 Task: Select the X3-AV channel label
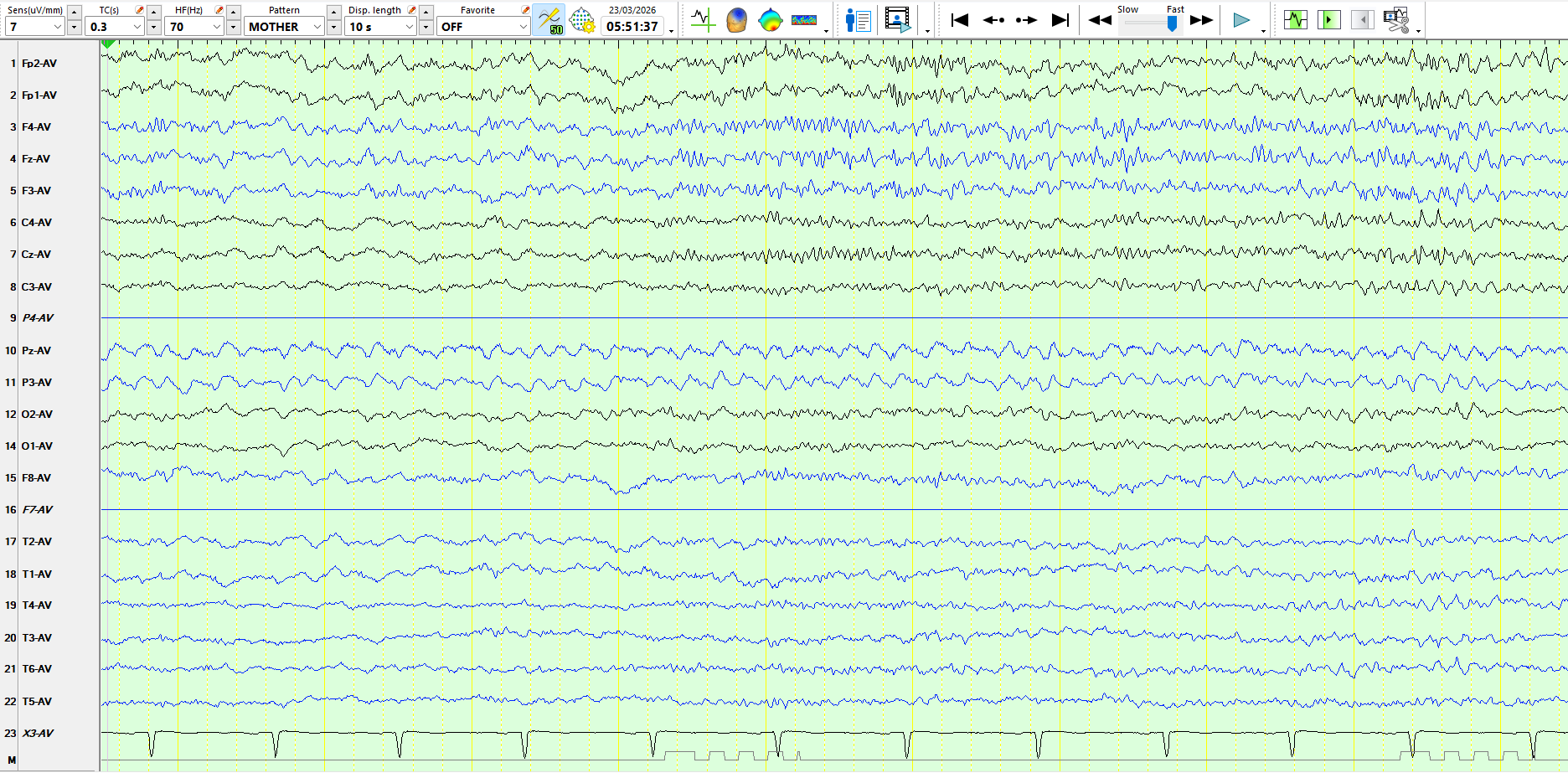38,734
